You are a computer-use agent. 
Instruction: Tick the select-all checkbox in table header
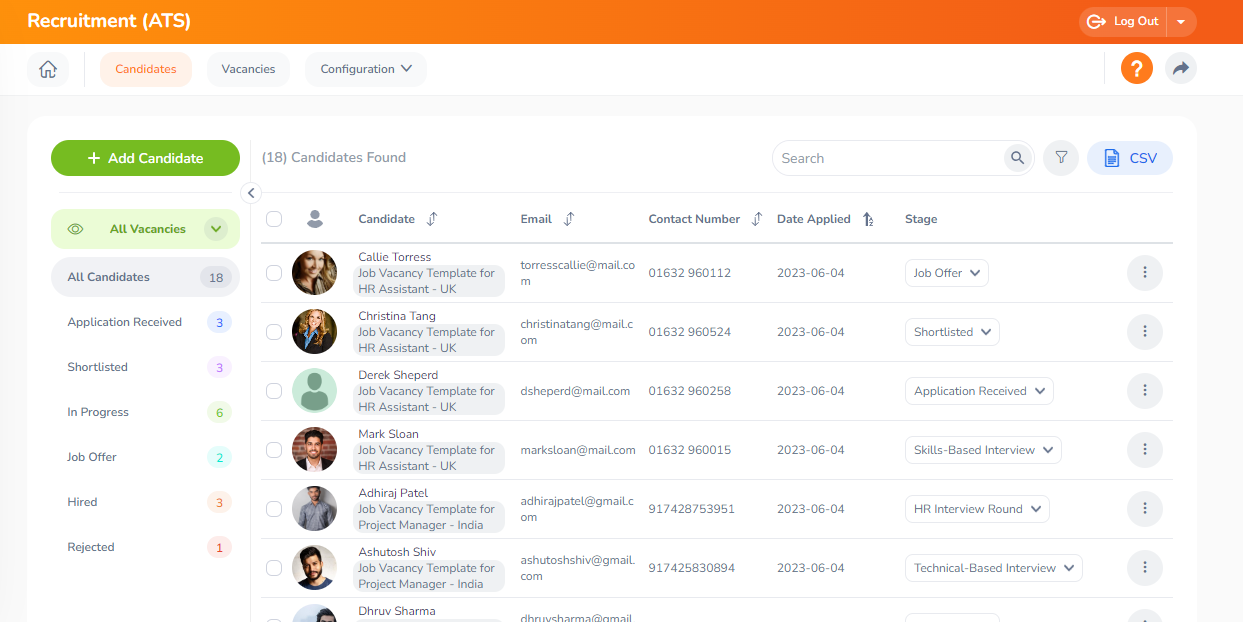click(x=274, y=219)
